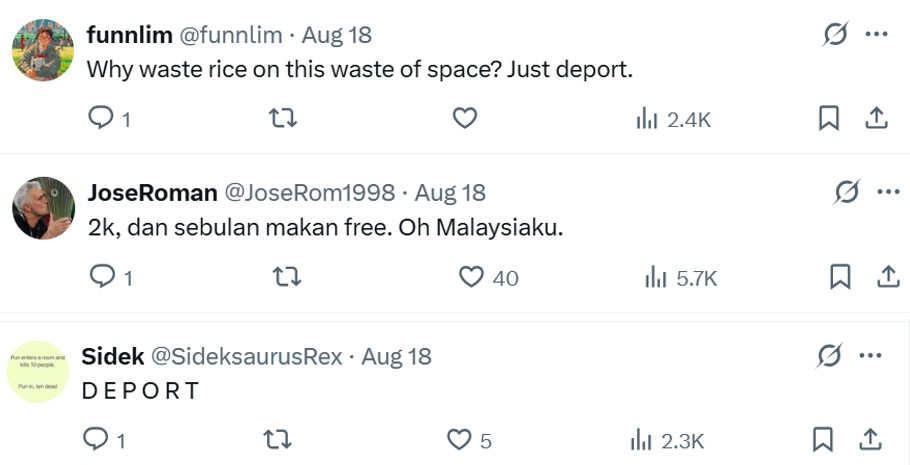This screenshot has width=910, height=465.
Task: Share JoseRoman's tweet
Action: click(888, 277)
